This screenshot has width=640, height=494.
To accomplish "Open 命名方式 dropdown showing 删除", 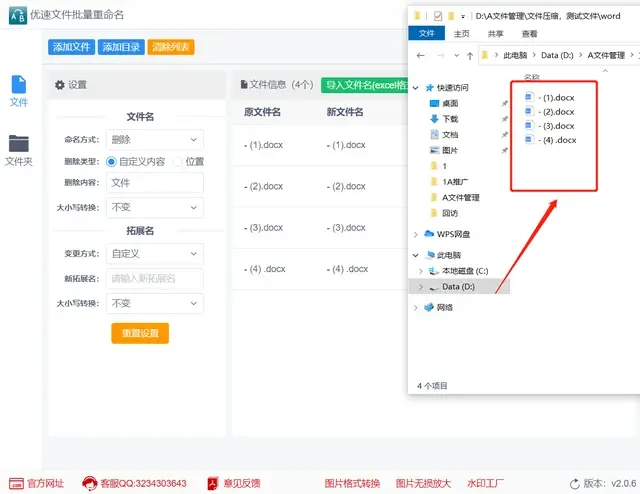I will coord(155,140).
